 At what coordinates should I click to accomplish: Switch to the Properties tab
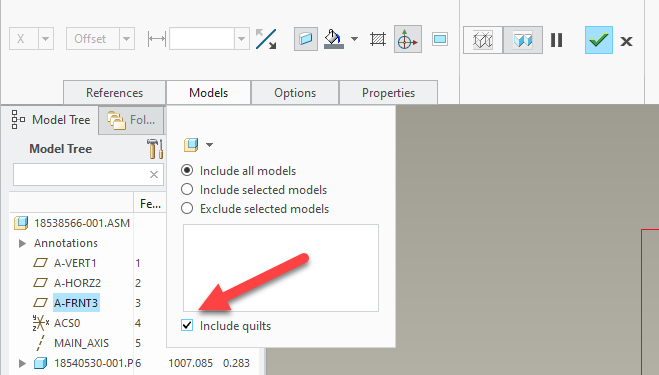(388, 92)
